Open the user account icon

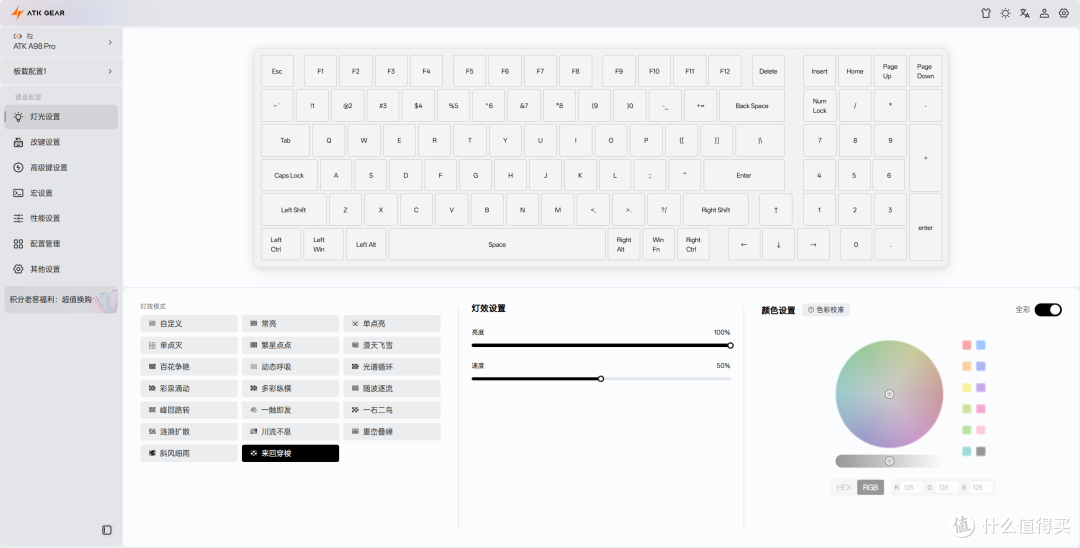click(1044, 13)
